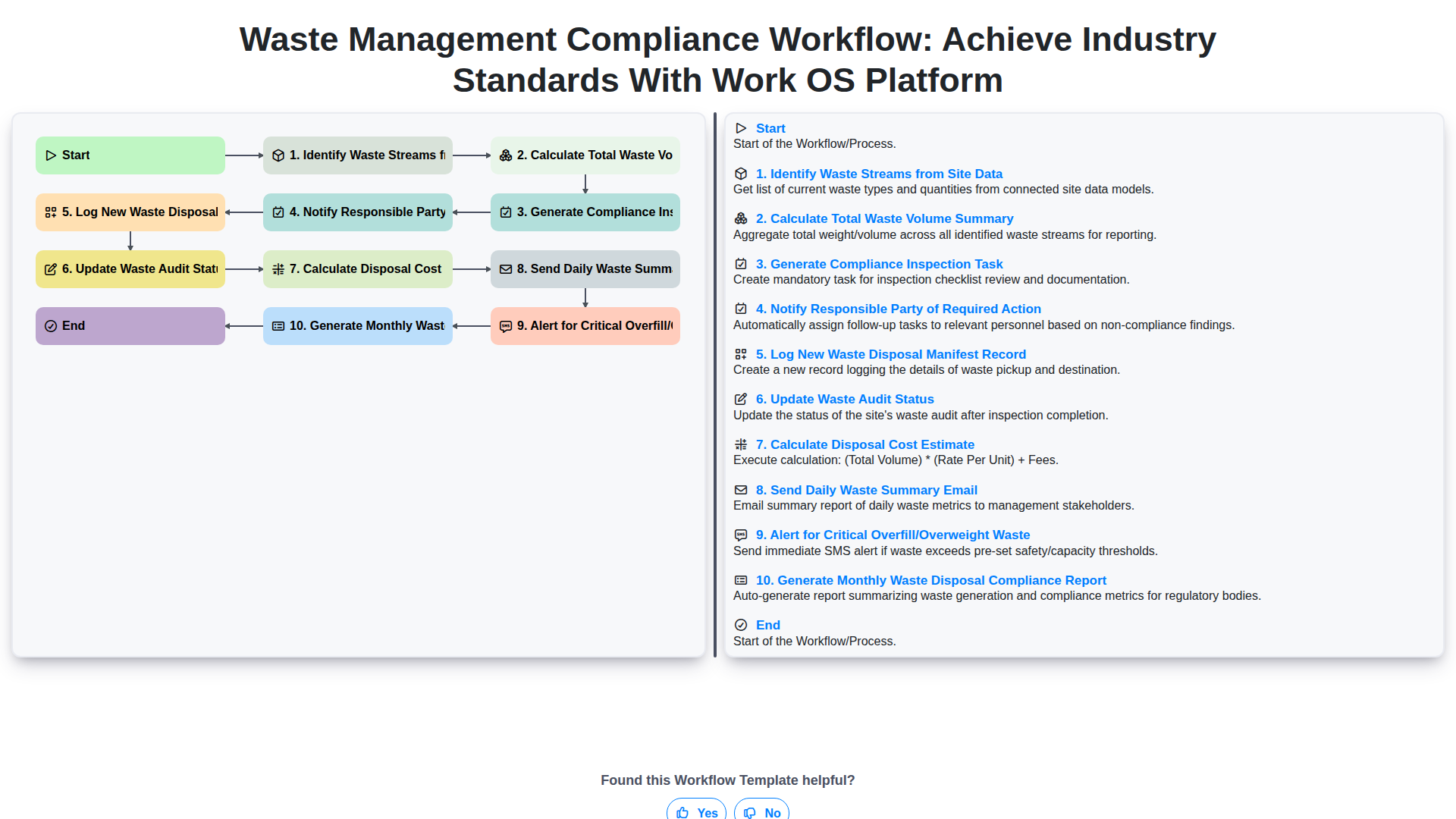Click the report icon next to Generate Monthly Waste heading
The width and height of the screenshot is (1456, 819).
point(278,326)
